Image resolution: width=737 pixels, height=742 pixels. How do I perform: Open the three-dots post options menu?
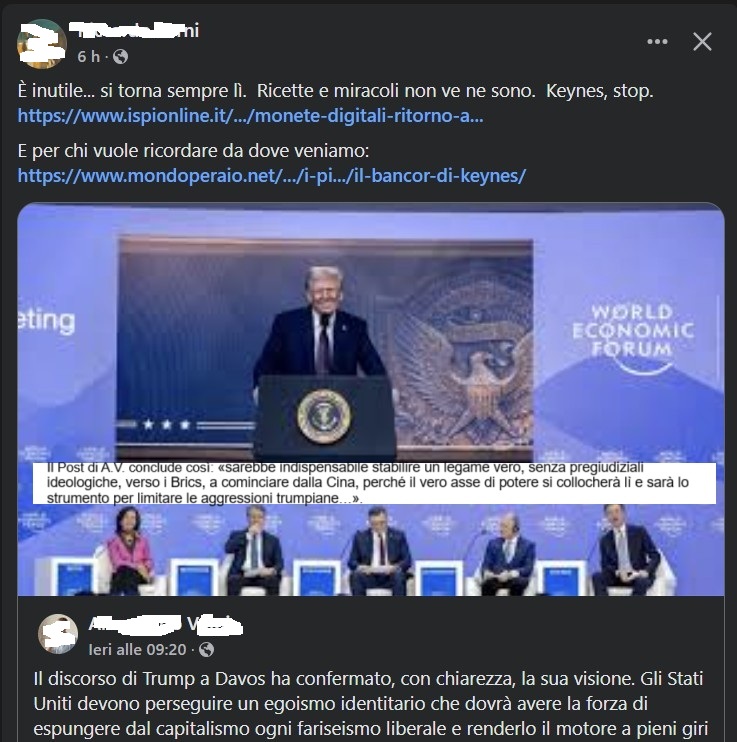pos(657,42)
